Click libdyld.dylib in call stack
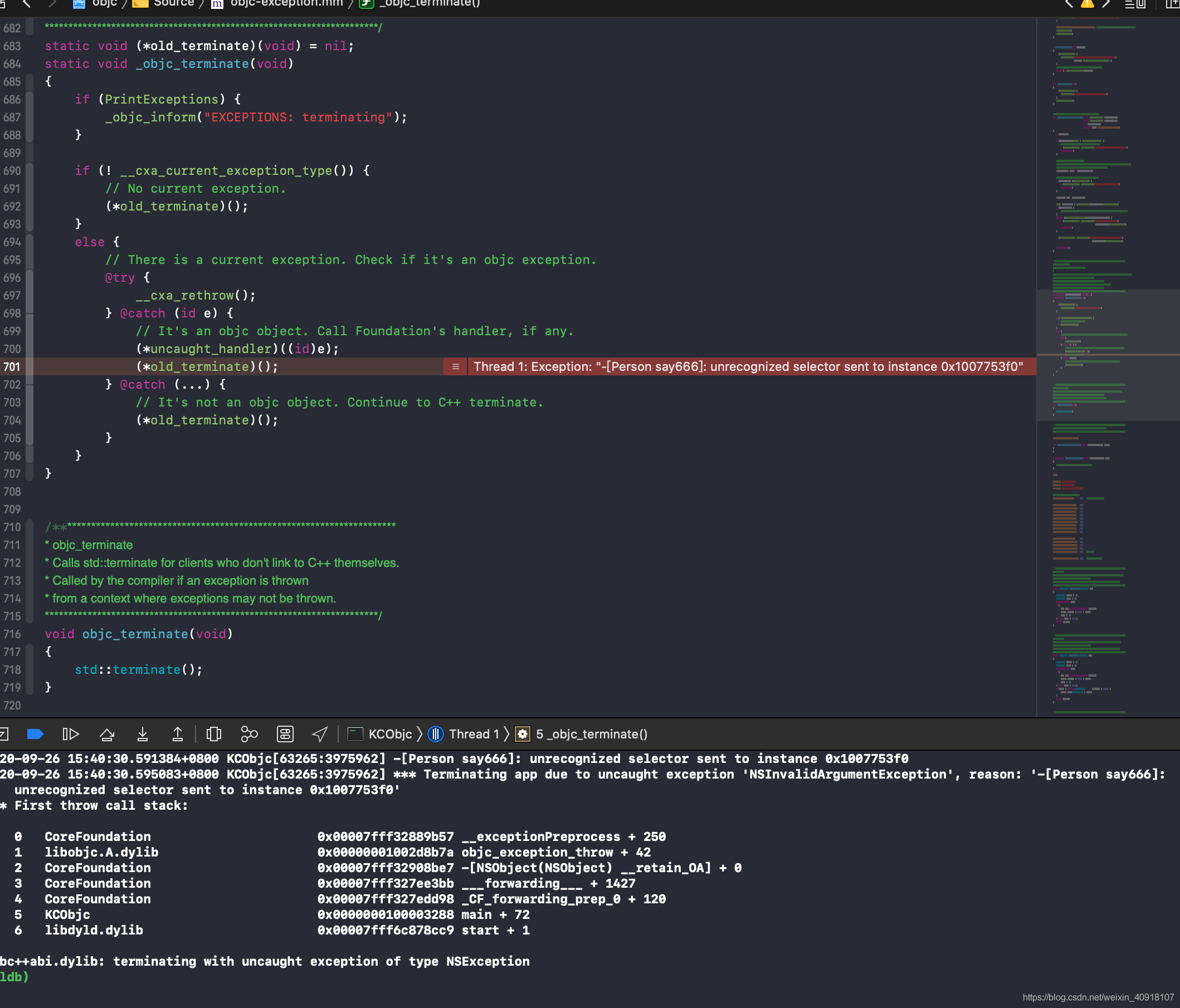Viewport: 1180px width, 1008px height. tap(94, 930)
